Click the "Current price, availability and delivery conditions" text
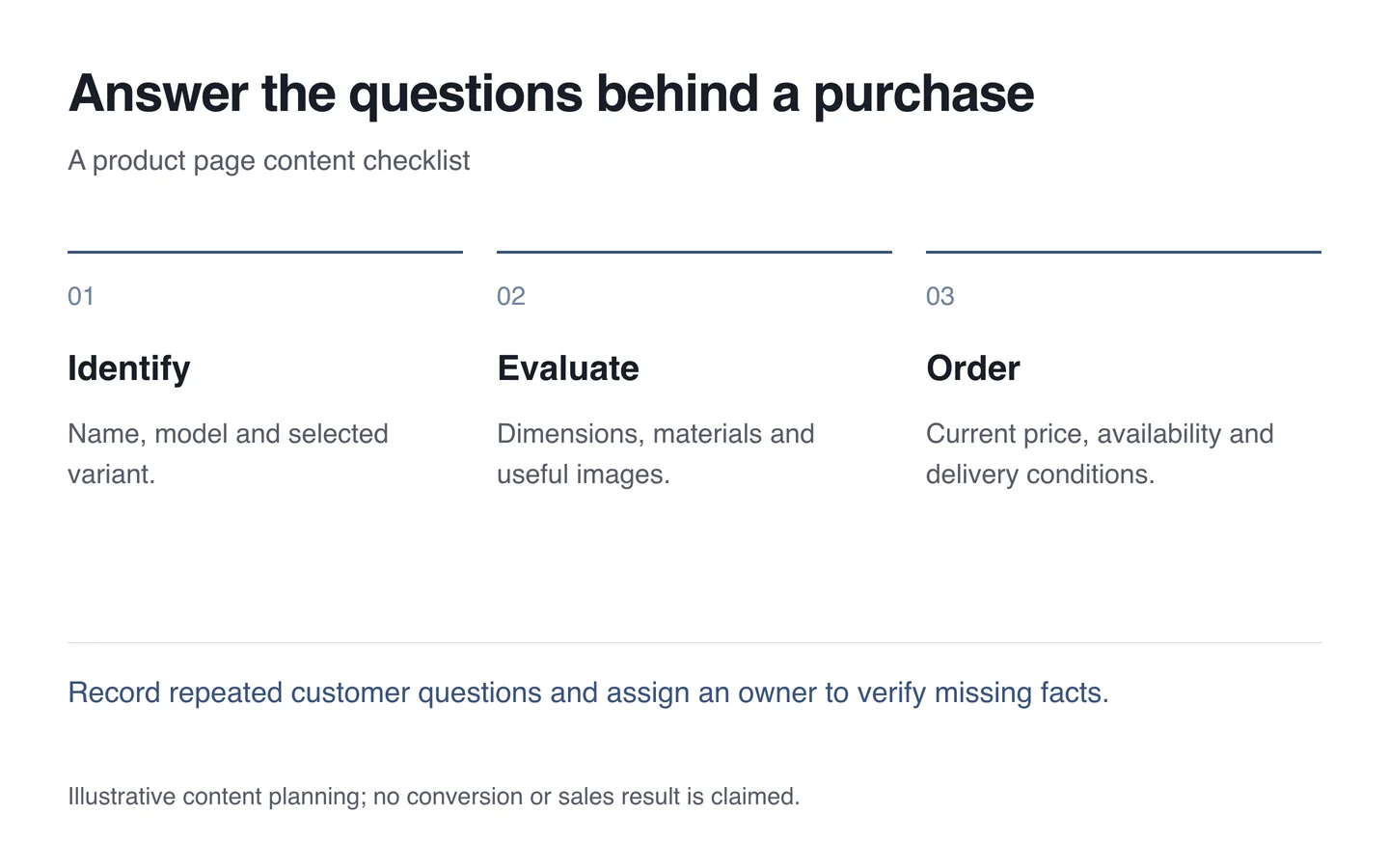The image size is (1389, 868). [1100, 453]
